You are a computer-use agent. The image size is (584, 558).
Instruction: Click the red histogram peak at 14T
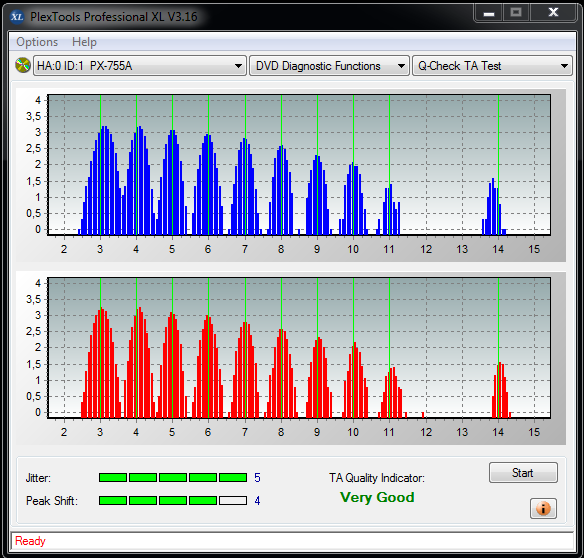tap(500, 389)
